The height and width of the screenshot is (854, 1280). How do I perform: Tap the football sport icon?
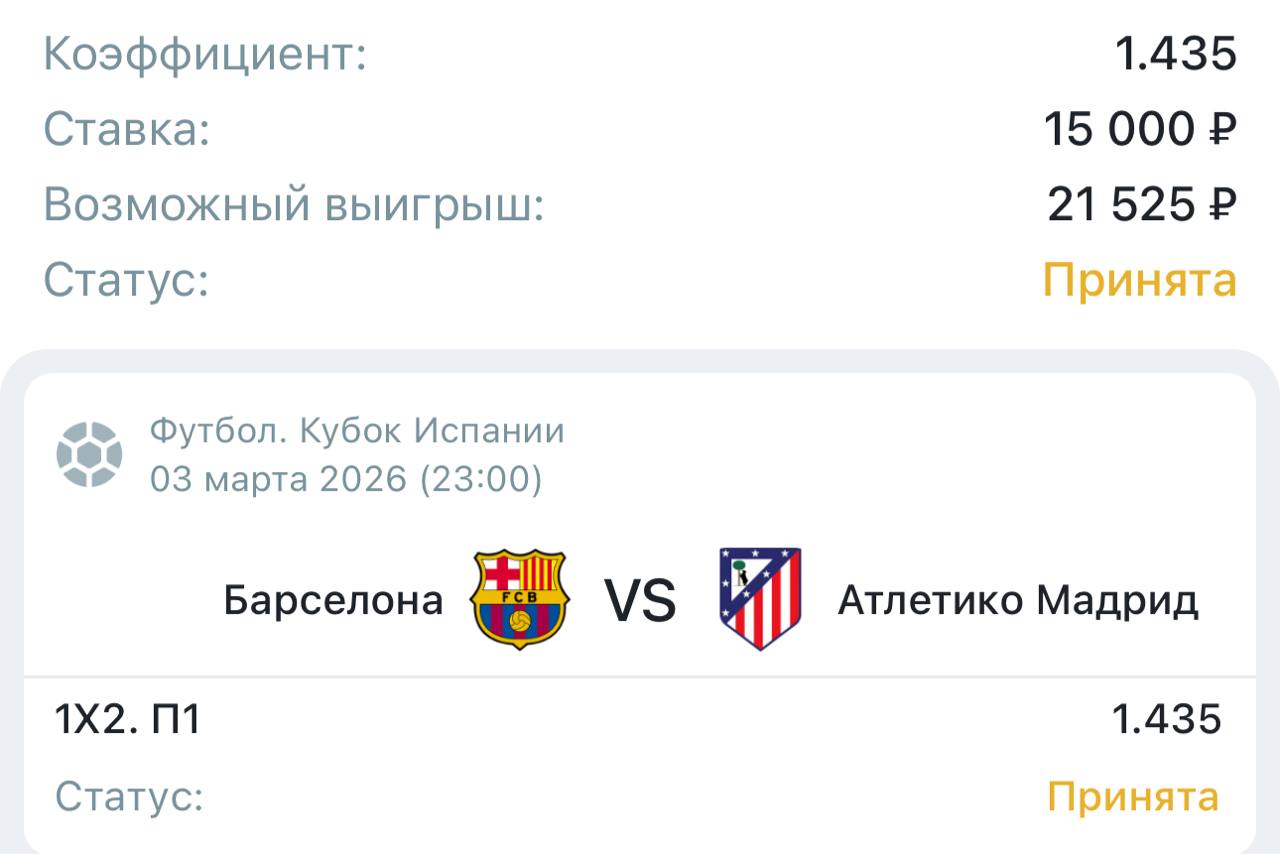89,455
